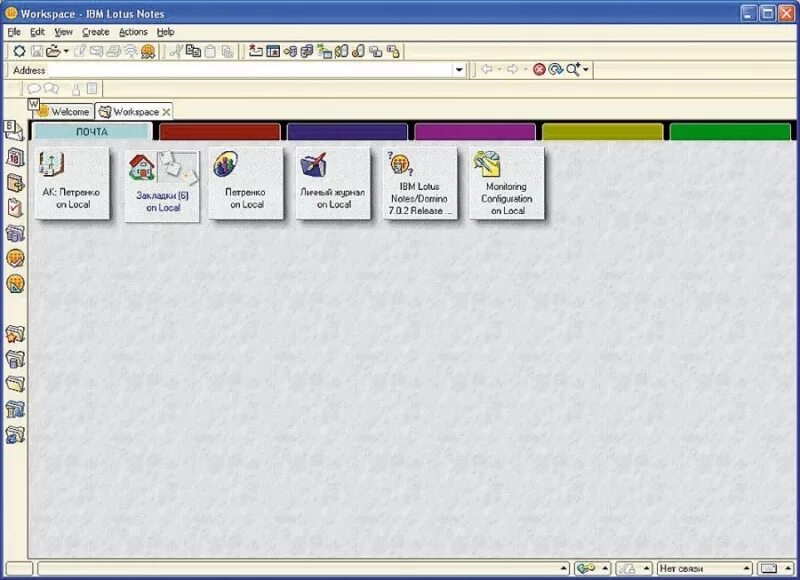Select the green workspace page tab
Screen dimensions: 800x580
(730, 132)
